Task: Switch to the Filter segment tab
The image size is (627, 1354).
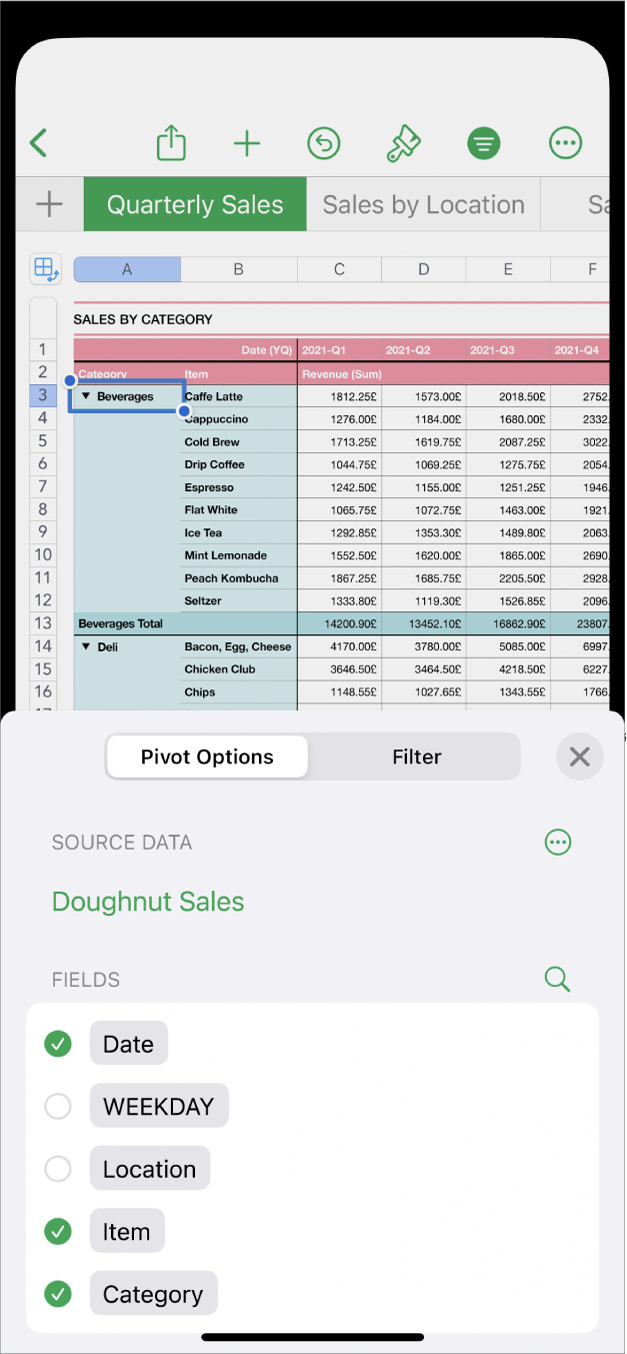Action: 416,757
